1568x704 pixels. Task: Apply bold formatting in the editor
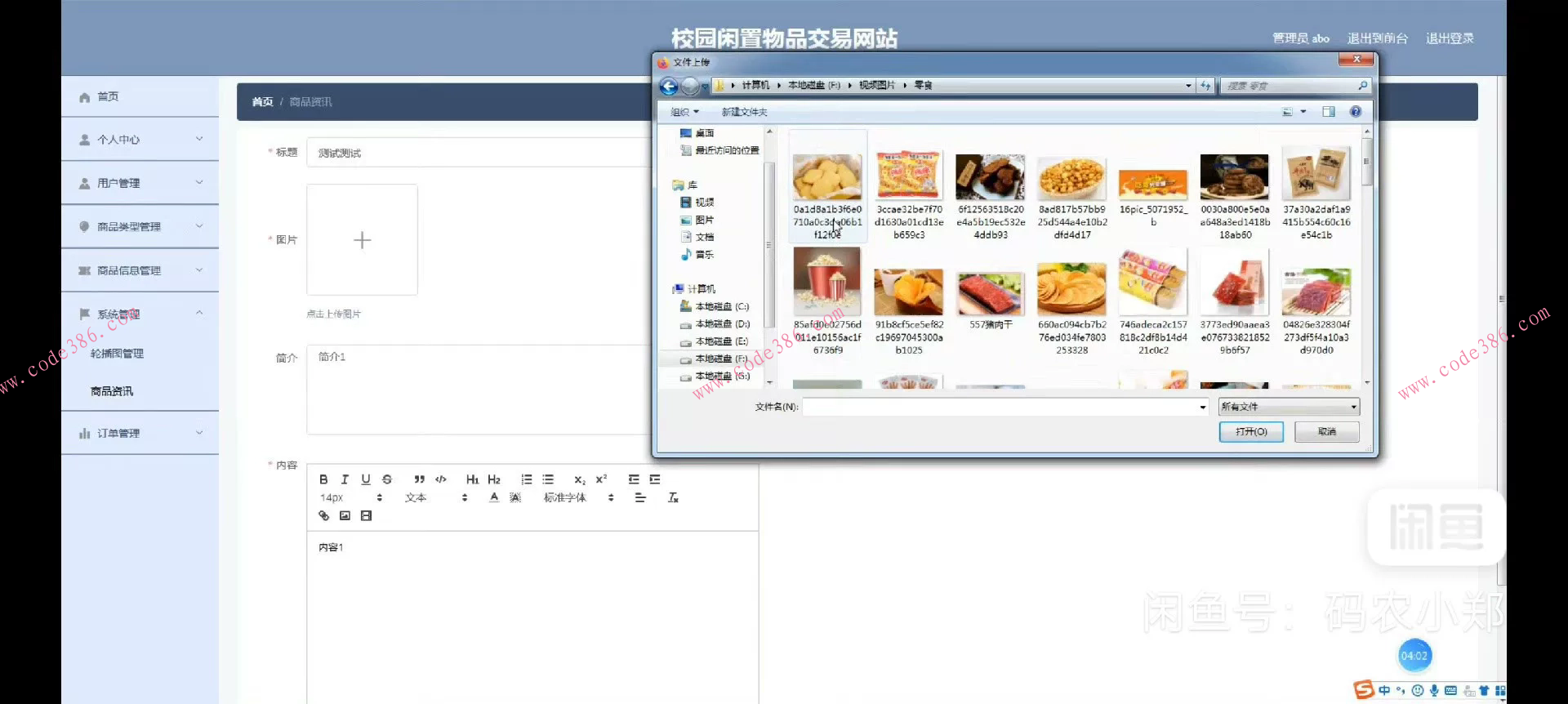pos(323,479)
